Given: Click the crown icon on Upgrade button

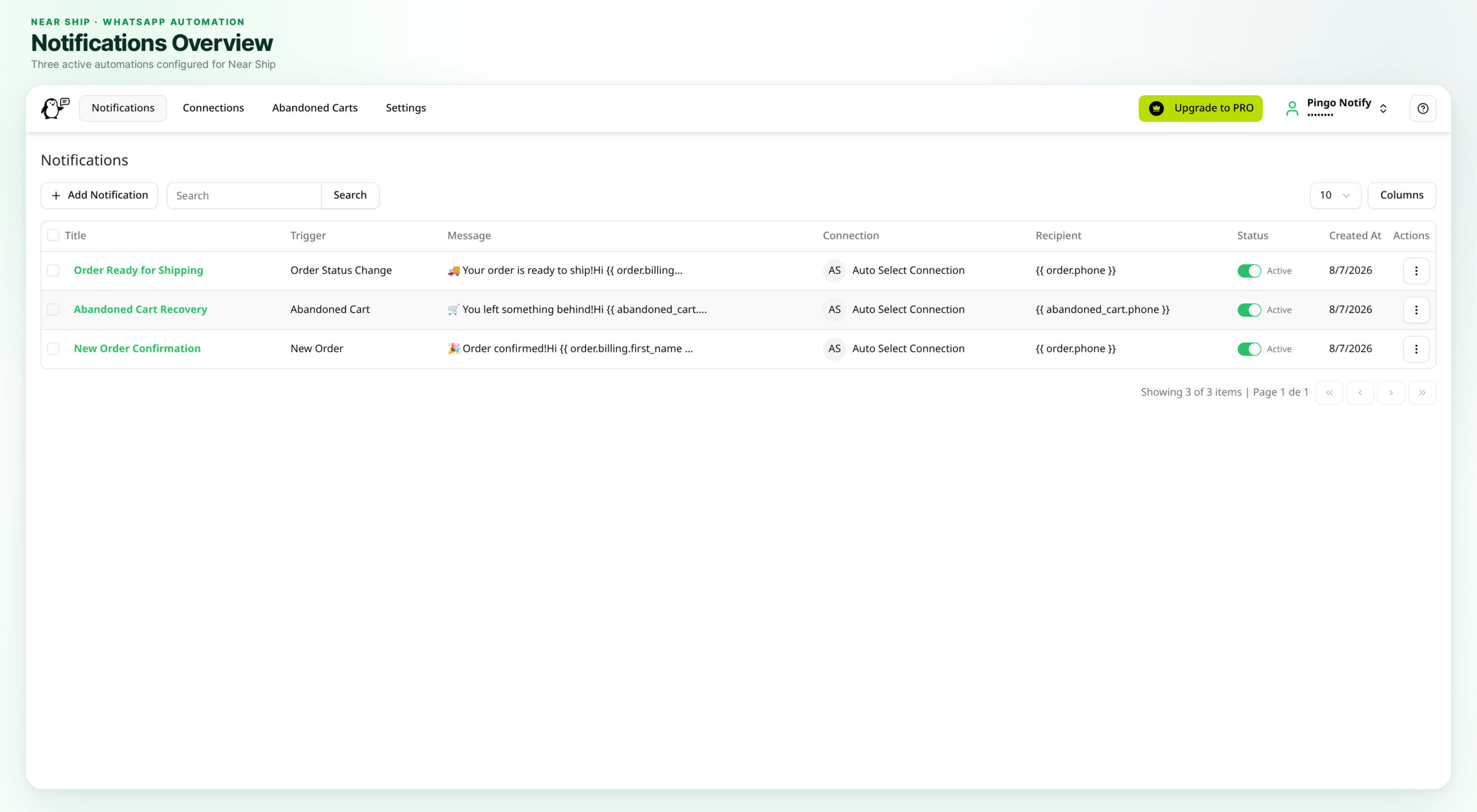Looking at the screenshot, I should [x=1156, y=108].
